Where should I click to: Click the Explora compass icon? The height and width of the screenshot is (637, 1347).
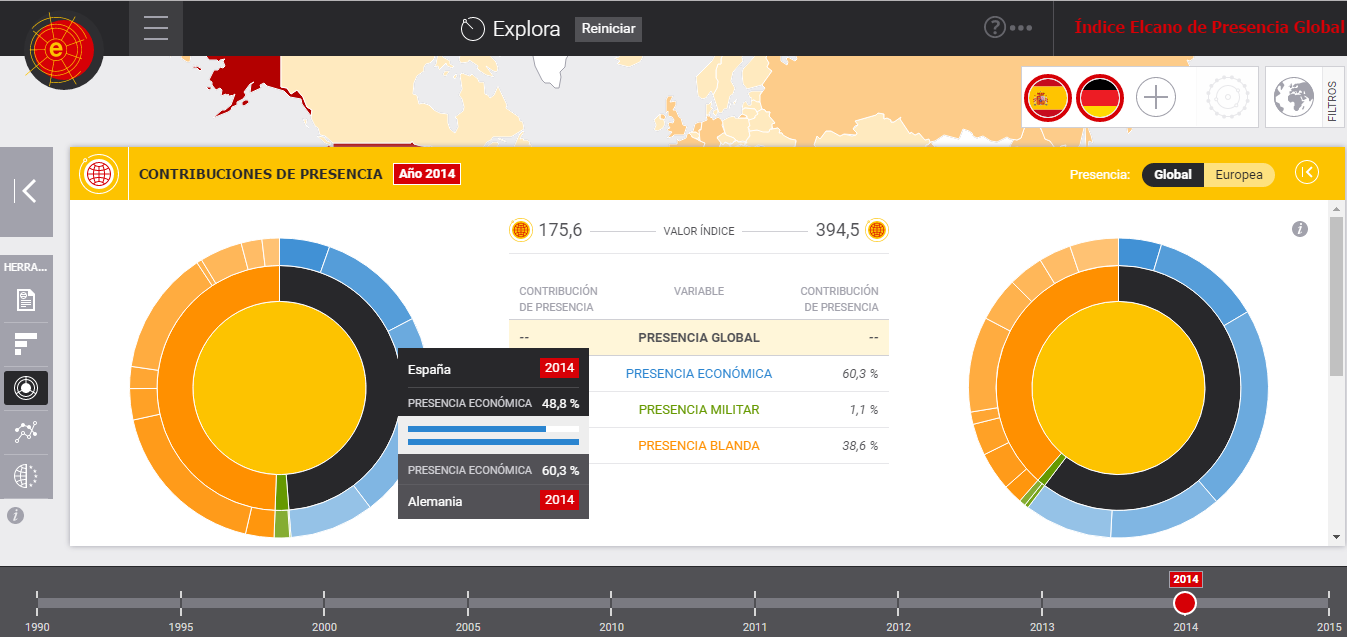(x=472, y=29)
